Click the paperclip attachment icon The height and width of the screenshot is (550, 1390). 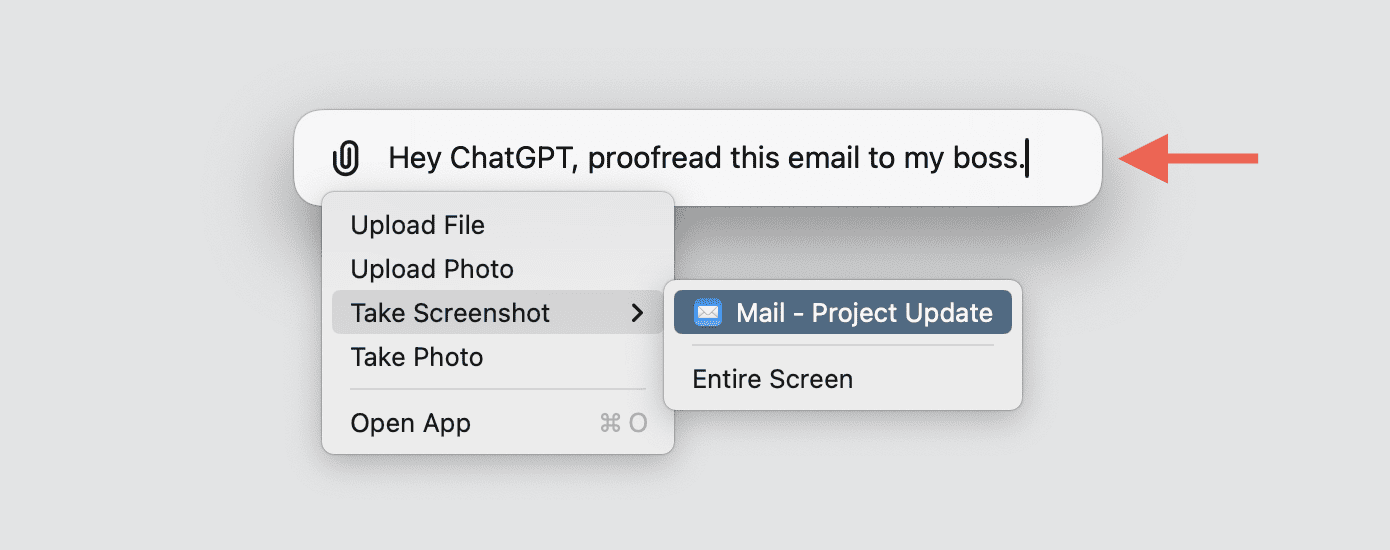pos(345,158)
